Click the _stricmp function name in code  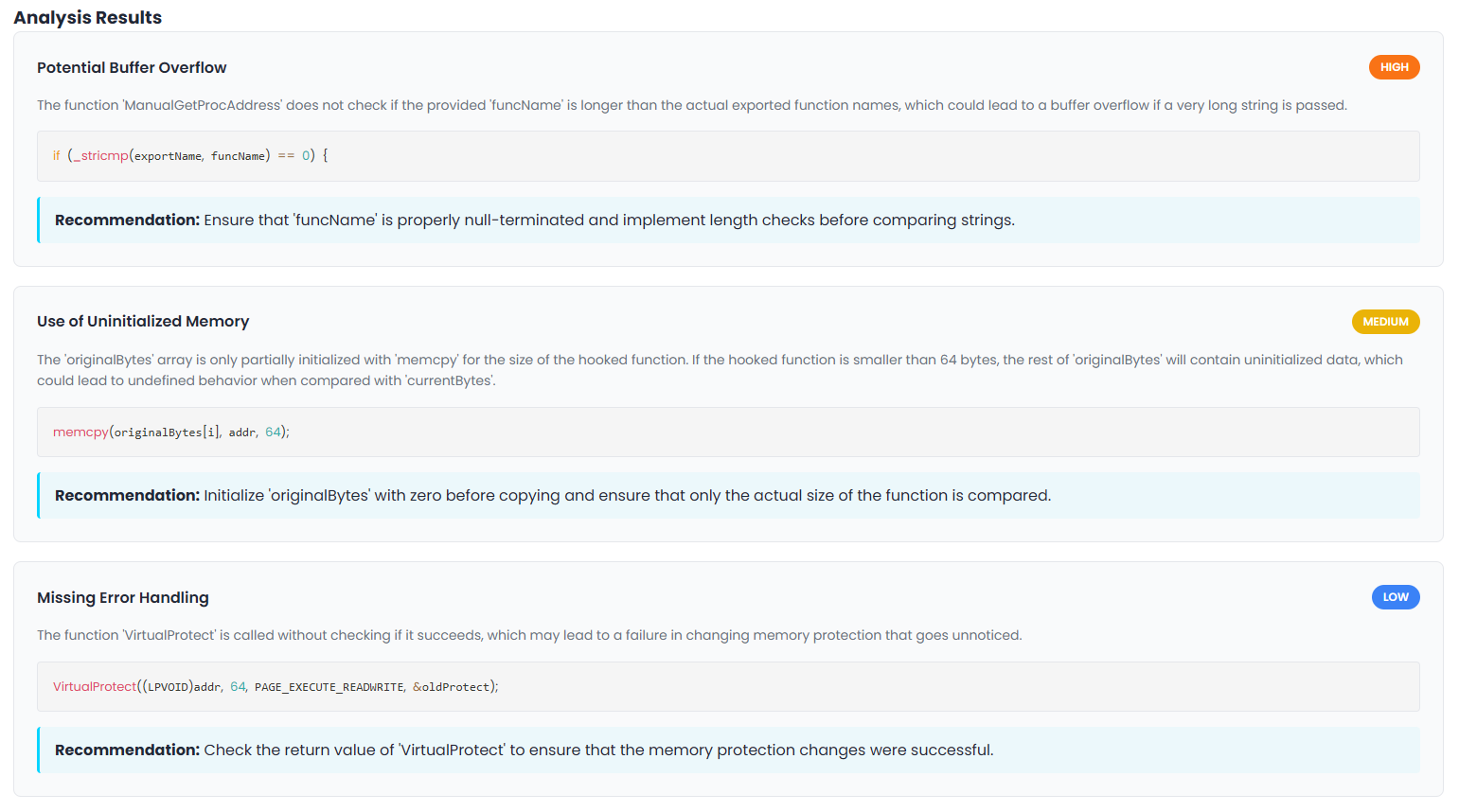100,156
